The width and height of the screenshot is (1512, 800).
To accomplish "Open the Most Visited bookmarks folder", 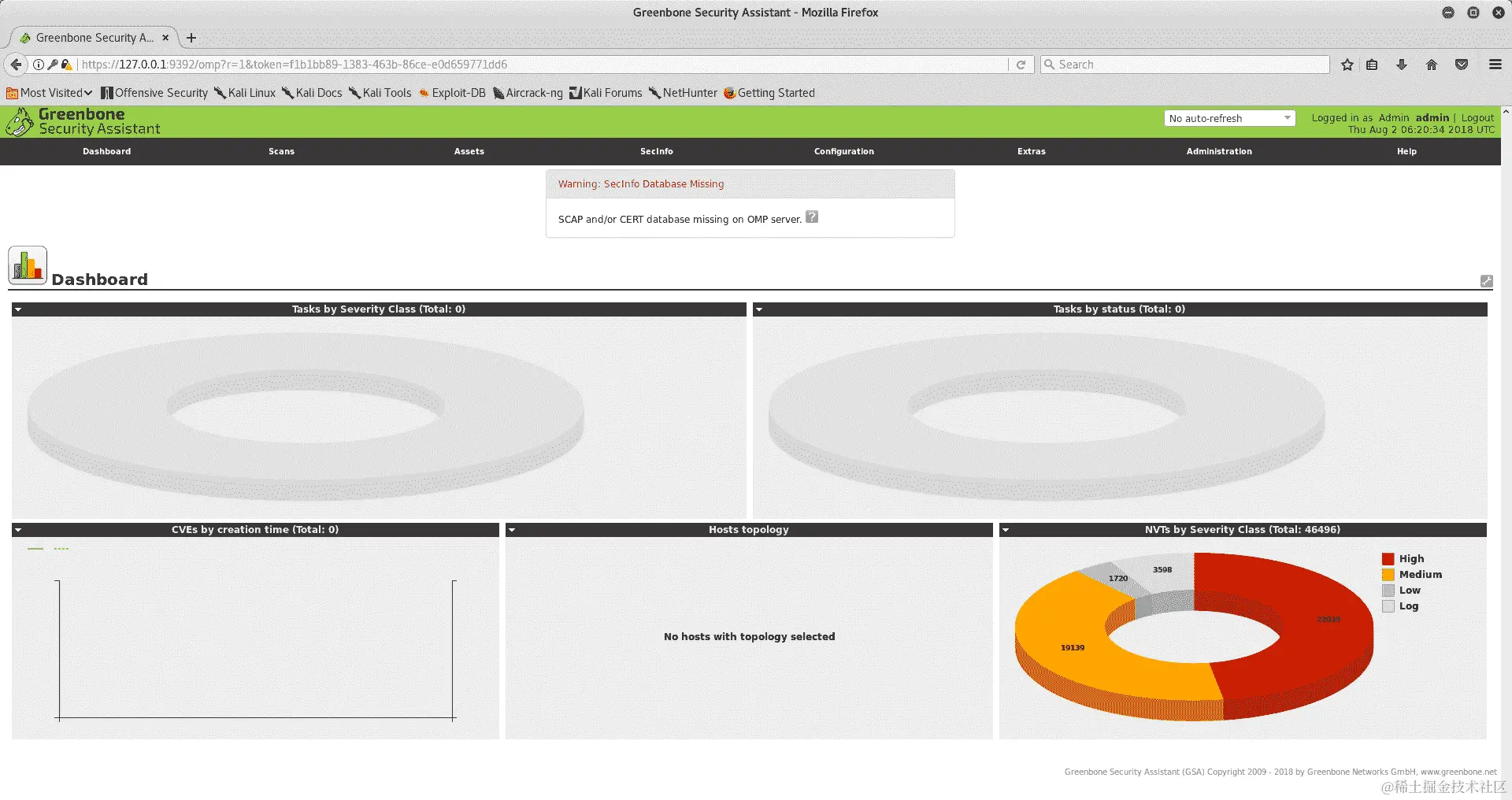I will point(49,93).
